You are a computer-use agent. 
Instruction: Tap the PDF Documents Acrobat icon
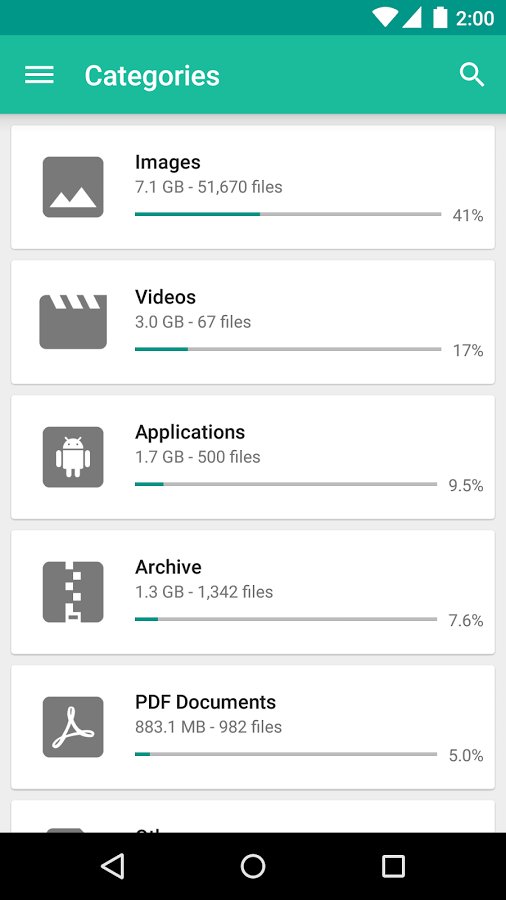(x=73, y=727)
